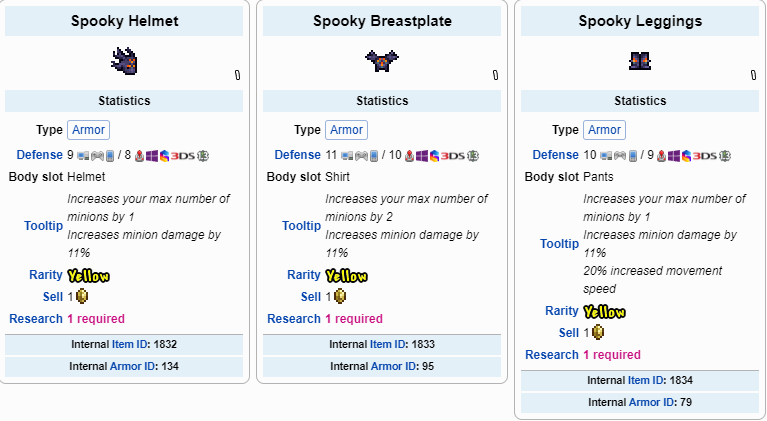Open the Defense link in Spooky Breastplate stats
Image resolution: width=767 pixels, height=421 pixels.
tap(298, 155)
